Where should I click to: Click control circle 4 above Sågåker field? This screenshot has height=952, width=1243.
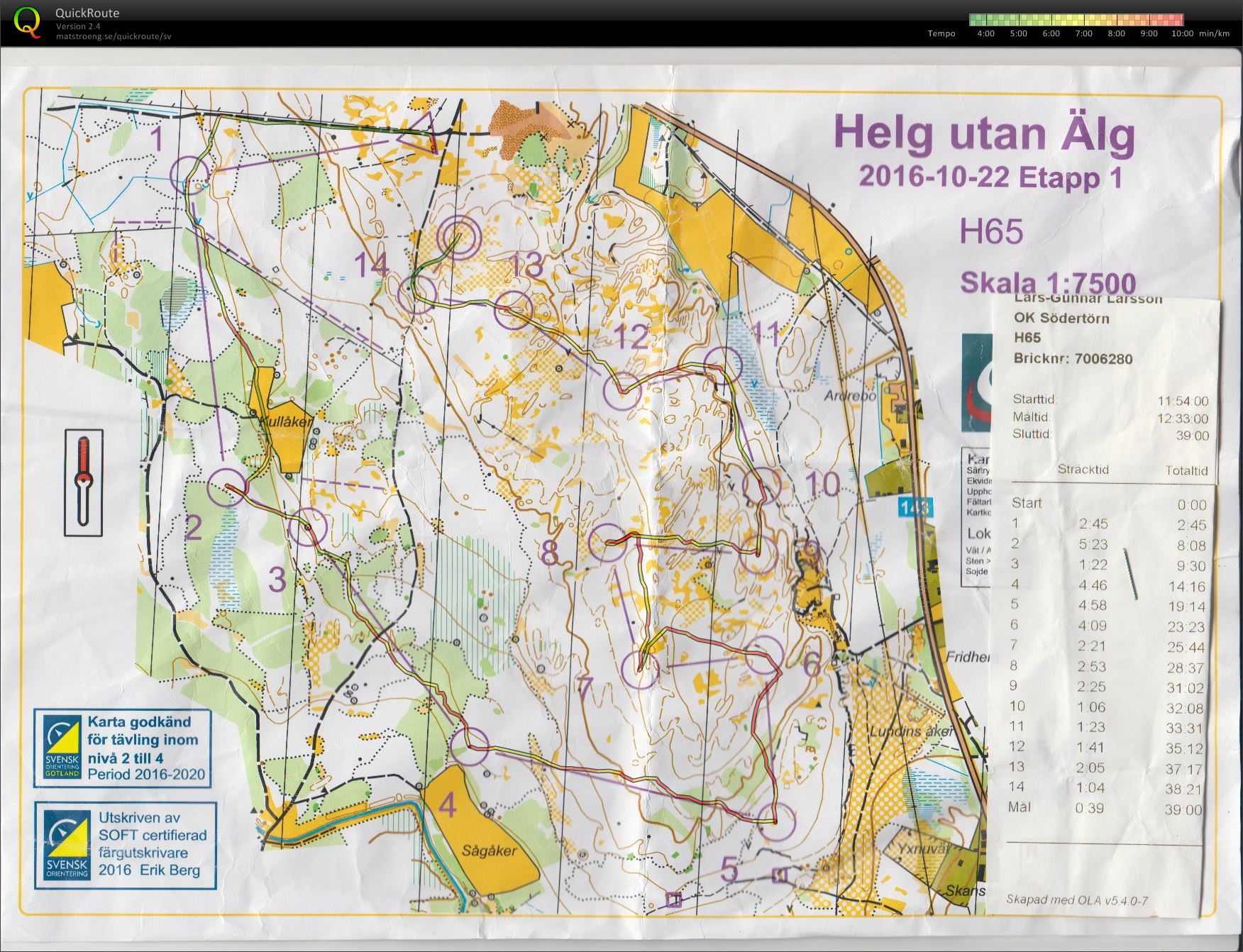(470, 746)
